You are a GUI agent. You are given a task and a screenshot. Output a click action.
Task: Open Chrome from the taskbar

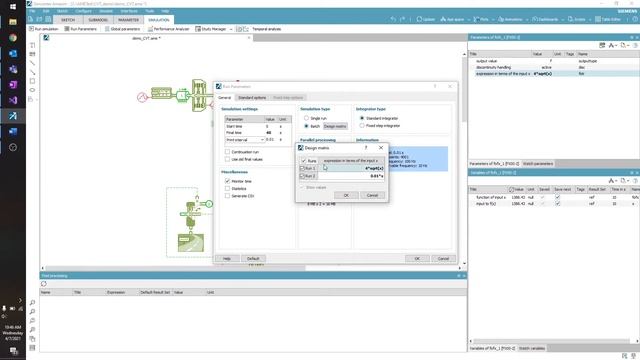click(13, 38)
